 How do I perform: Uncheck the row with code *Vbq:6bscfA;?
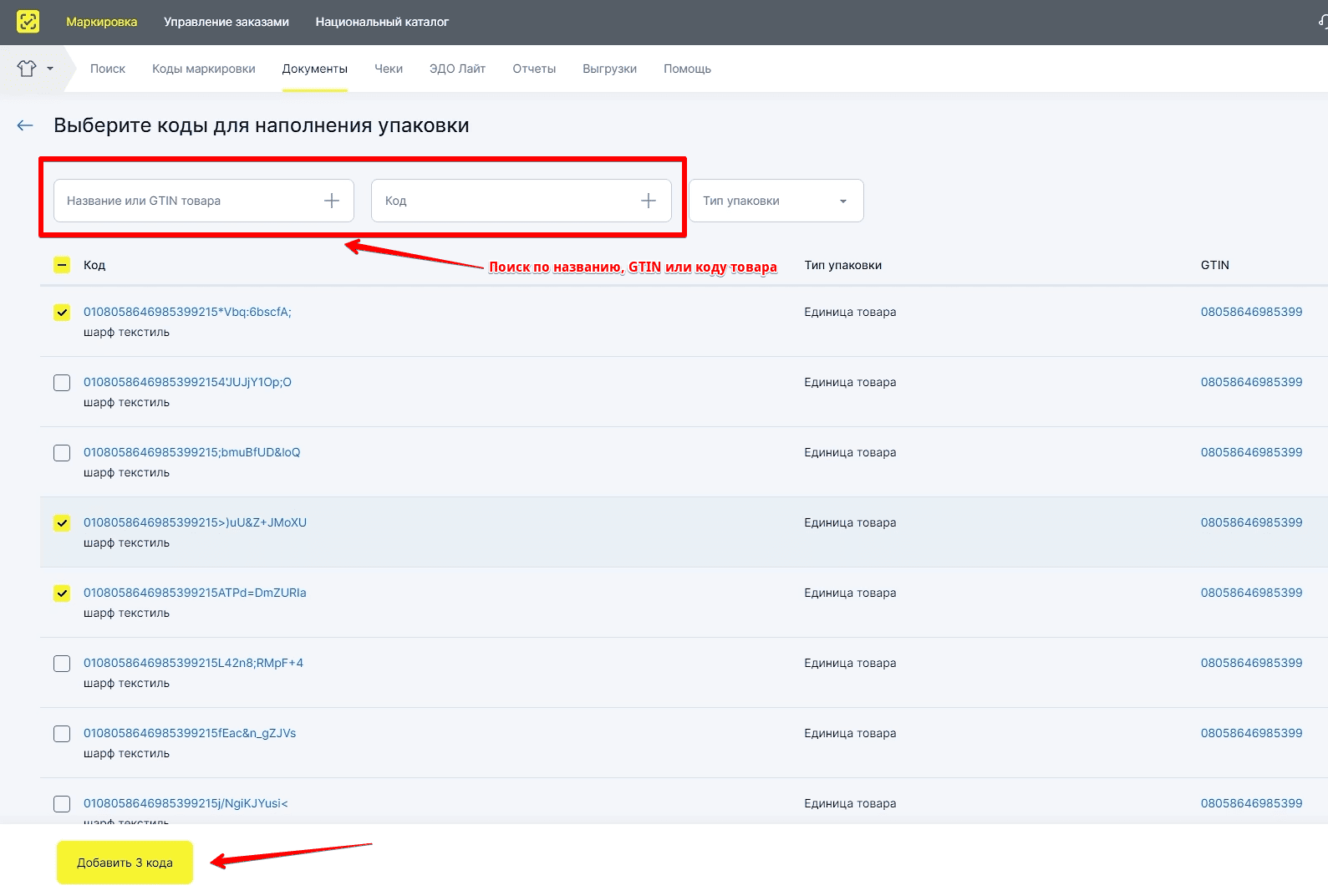(62, 313)
